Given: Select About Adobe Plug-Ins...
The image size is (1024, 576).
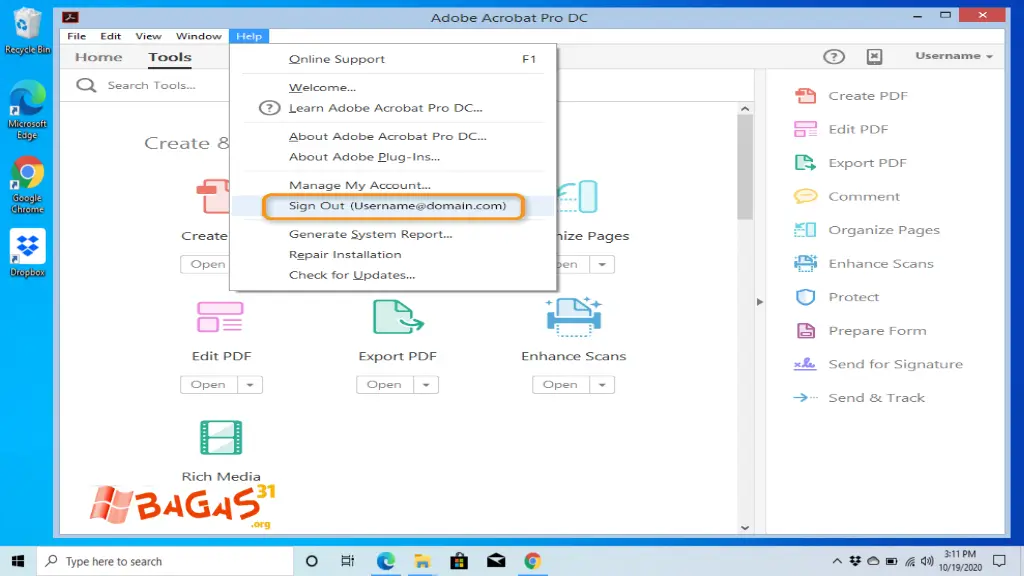Looking at the screenshot, I should coord(392,157).
